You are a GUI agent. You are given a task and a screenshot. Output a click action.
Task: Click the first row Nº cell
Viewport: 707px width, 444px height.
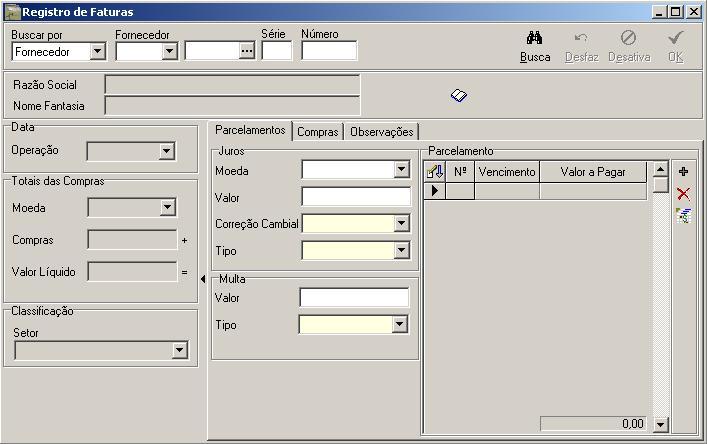click(x=460, y=191)
